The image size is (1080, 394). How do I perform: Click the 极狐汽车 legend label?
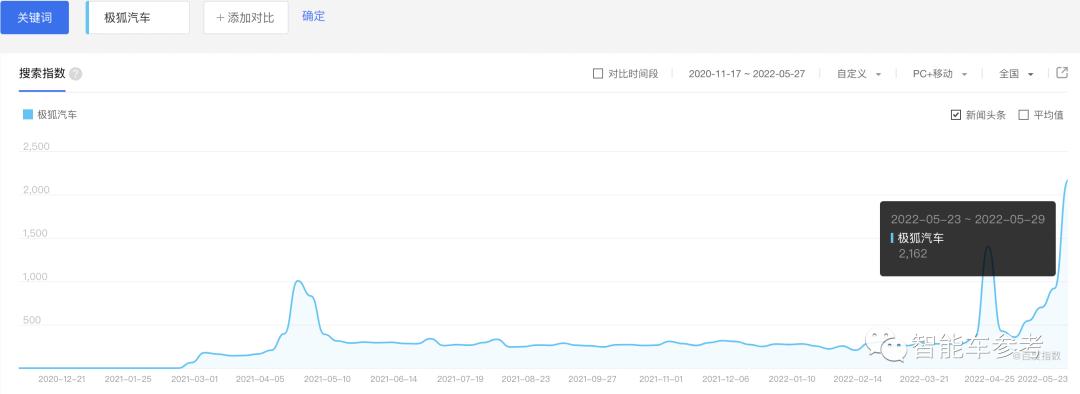pyautogui.click(x=57, y=115)
